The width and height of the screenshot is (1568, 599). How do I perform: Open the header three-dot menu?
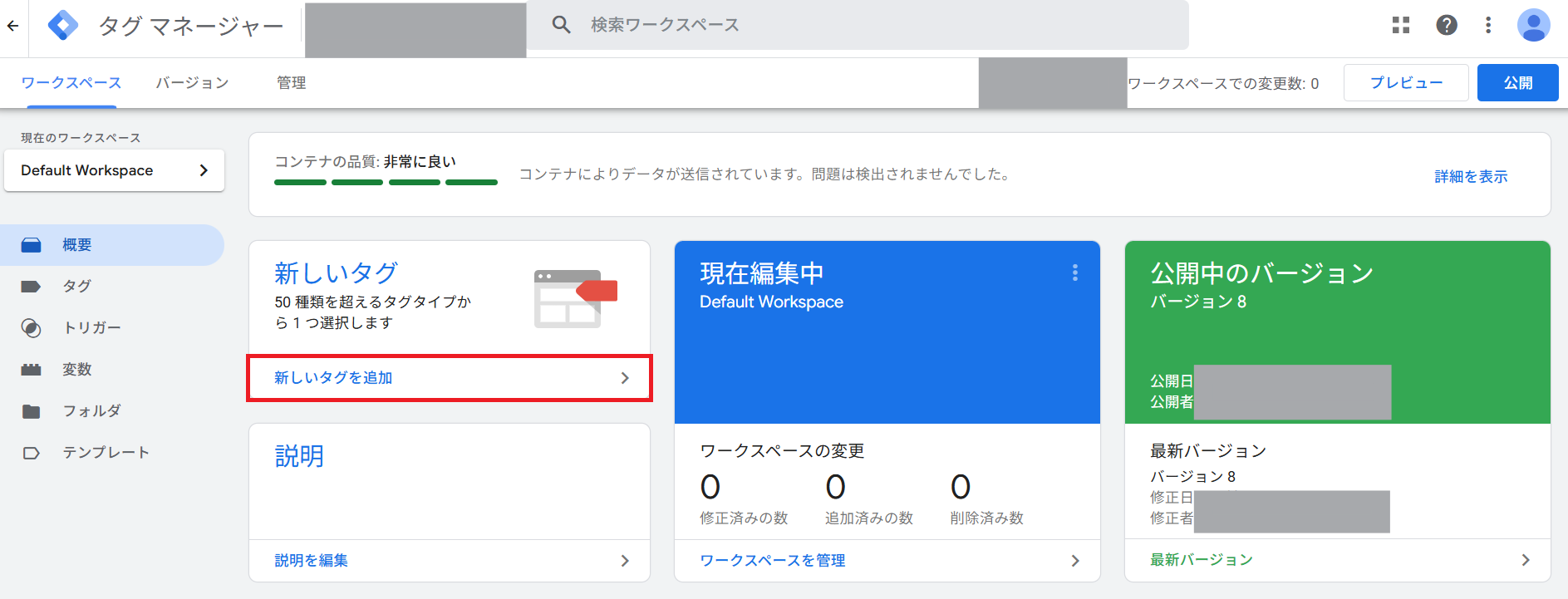coord(1488,25)
